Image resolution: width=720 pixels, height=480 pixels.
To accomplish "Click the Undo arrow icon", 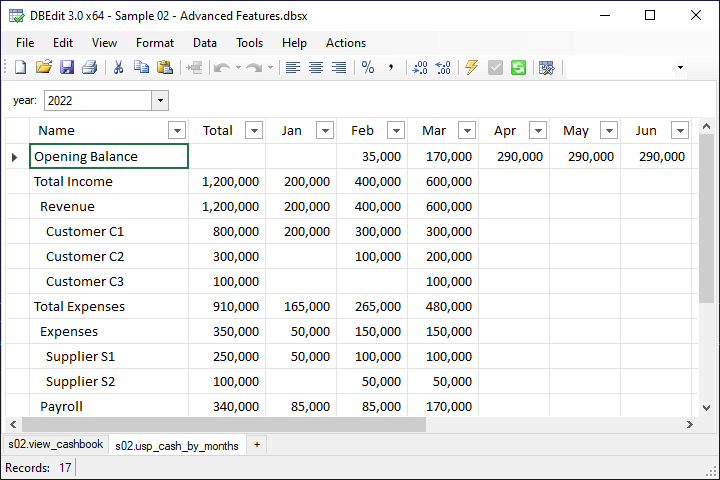I will pyautogui.click(x=222, y=68).
